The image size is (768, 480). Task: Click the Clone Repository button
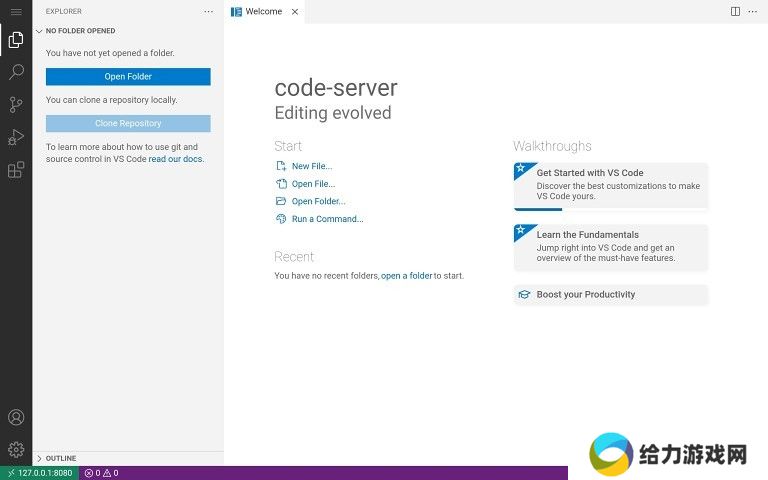pyautogui.click(x=128, y=123)
